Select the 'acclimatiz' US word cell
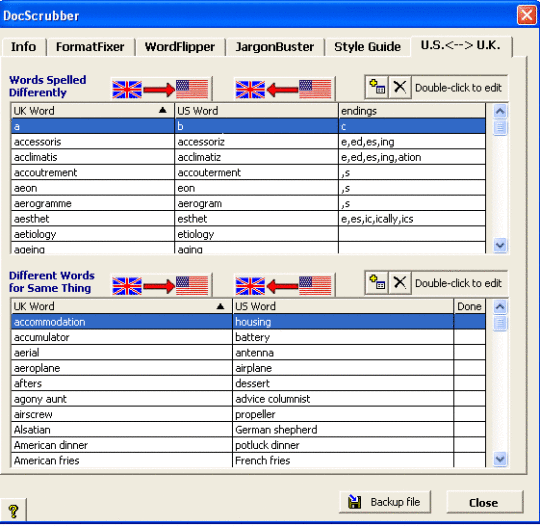This screenshot has height=526, width=540. 256,157
